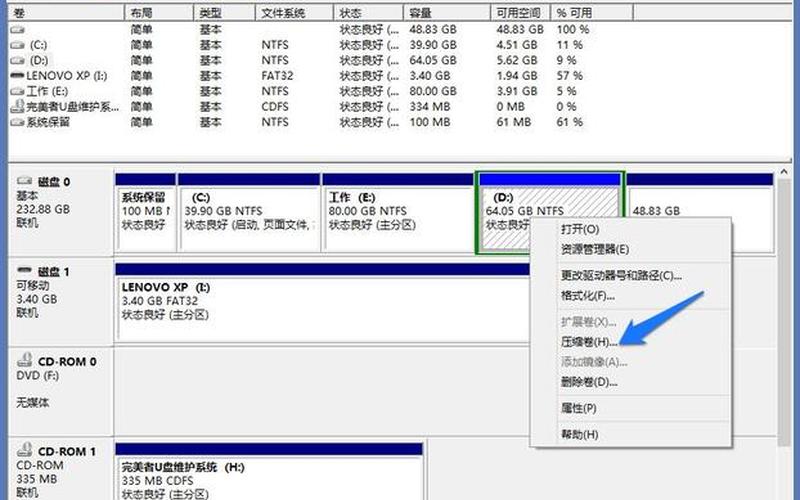Click the 5.62 GB free space cell
Screen dimensions: 800x500
coord(517,60)
